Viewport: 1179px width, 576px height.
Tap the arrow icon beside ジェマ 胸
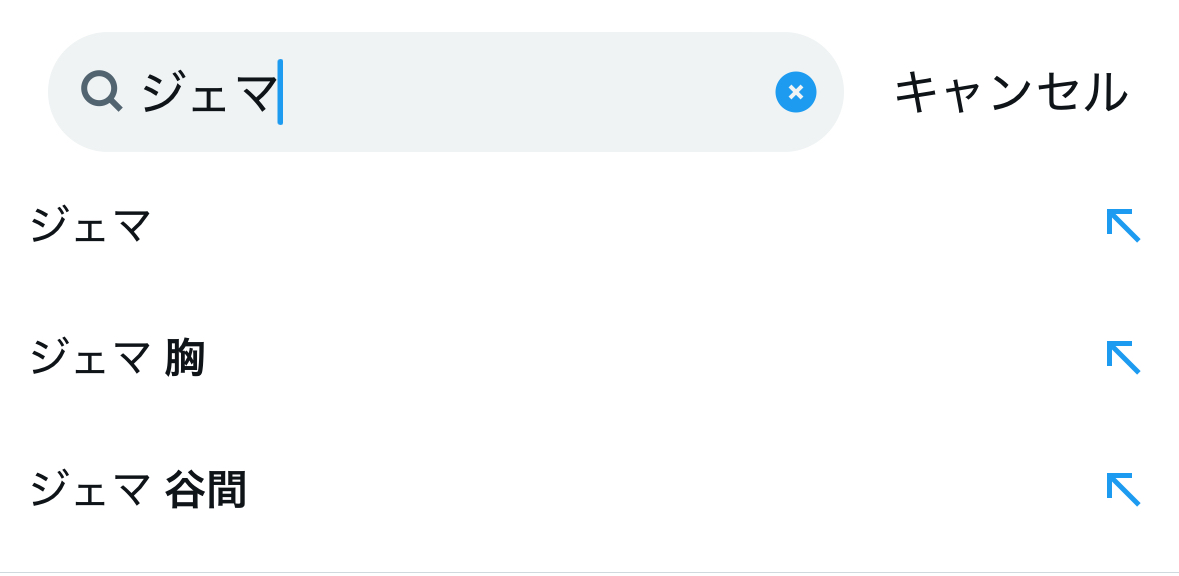(1123, 357)
